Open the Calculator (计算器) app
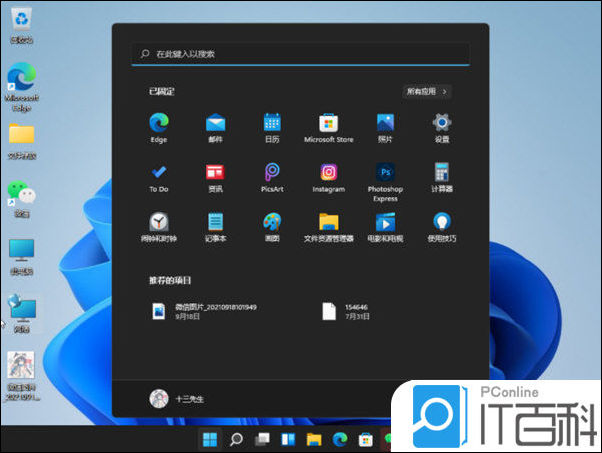 pos(442,178)
